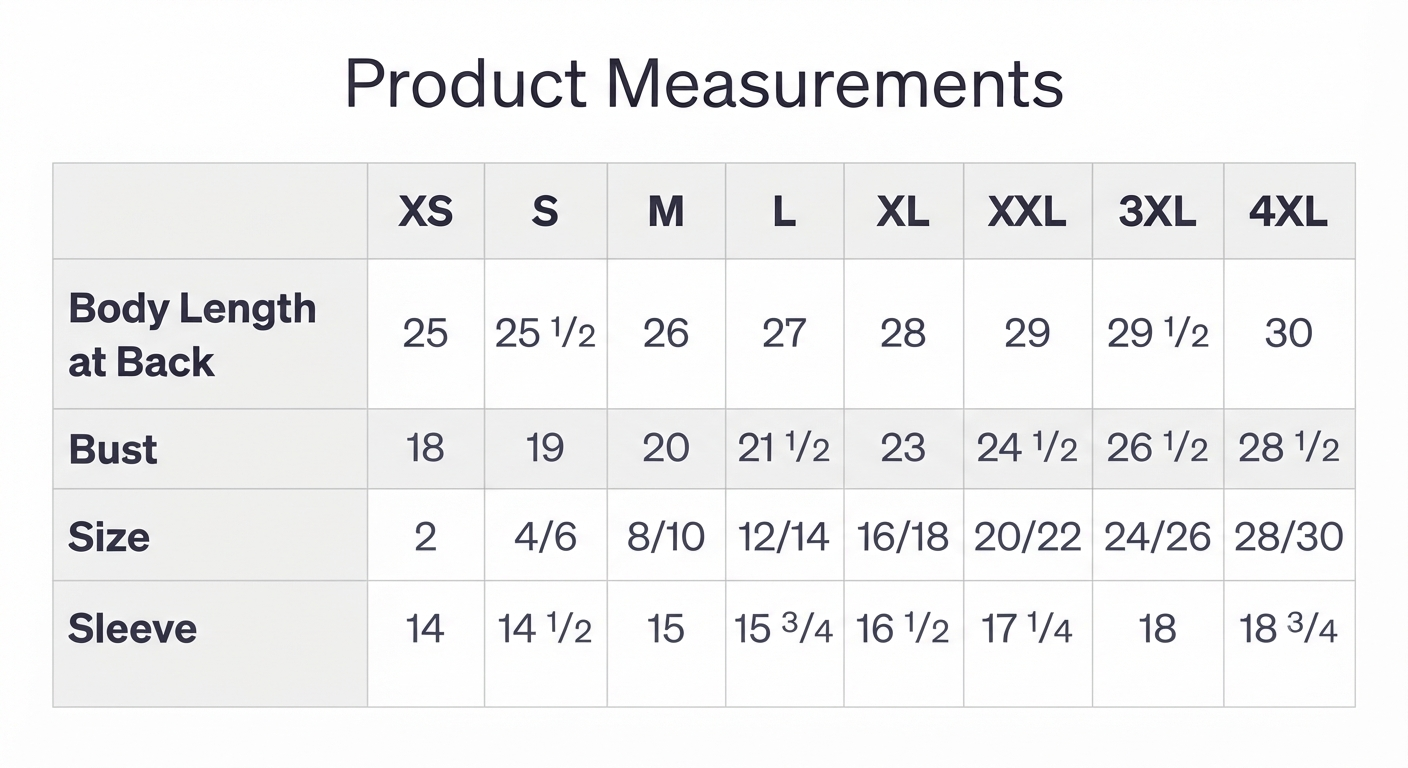This screenshot has height=768, width=1408.
Task: Select the 4XL column header
Action: (1288, 212)
